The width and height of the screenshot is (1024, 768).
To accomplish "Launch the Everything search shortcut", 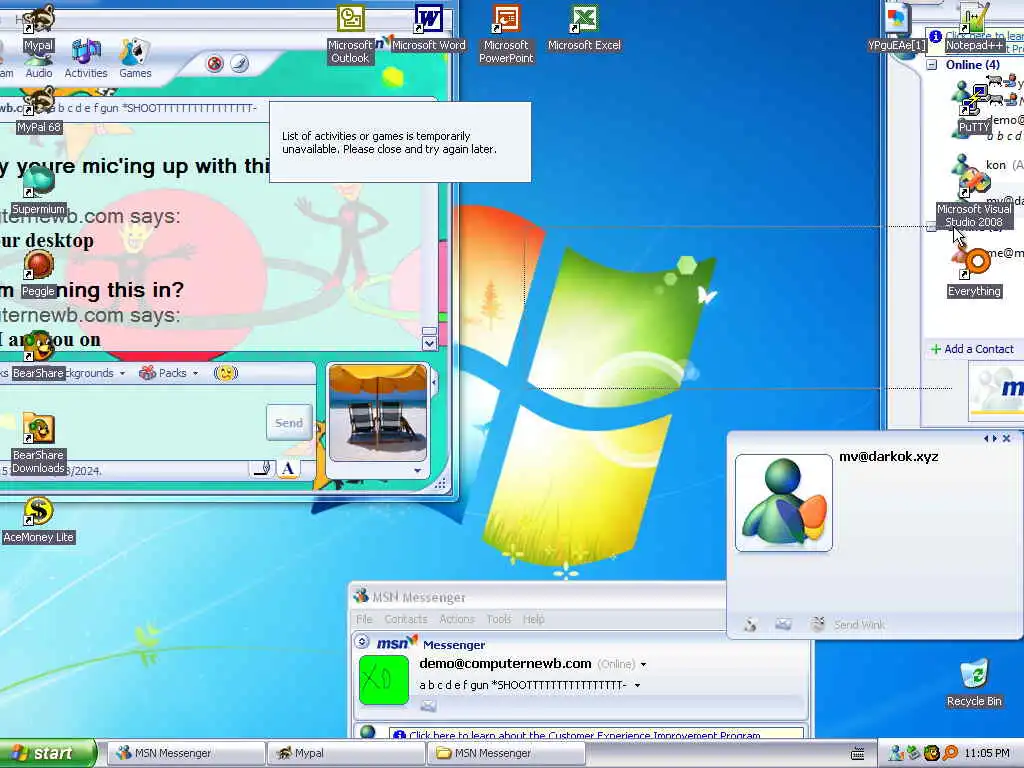I will point(974,274).
